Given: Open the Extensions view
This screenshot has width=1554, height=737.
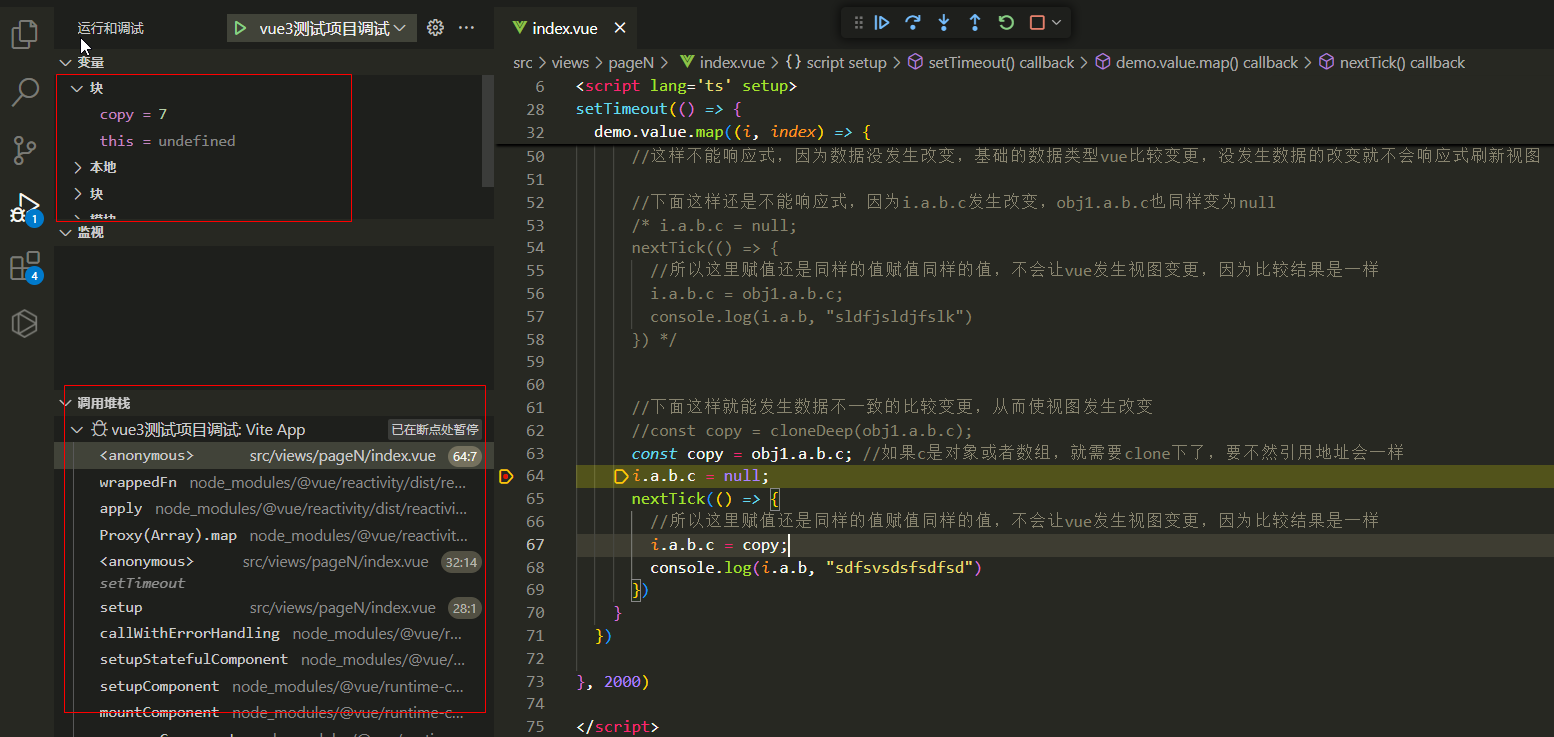Looking at the screenshot, I should (24, 267).
